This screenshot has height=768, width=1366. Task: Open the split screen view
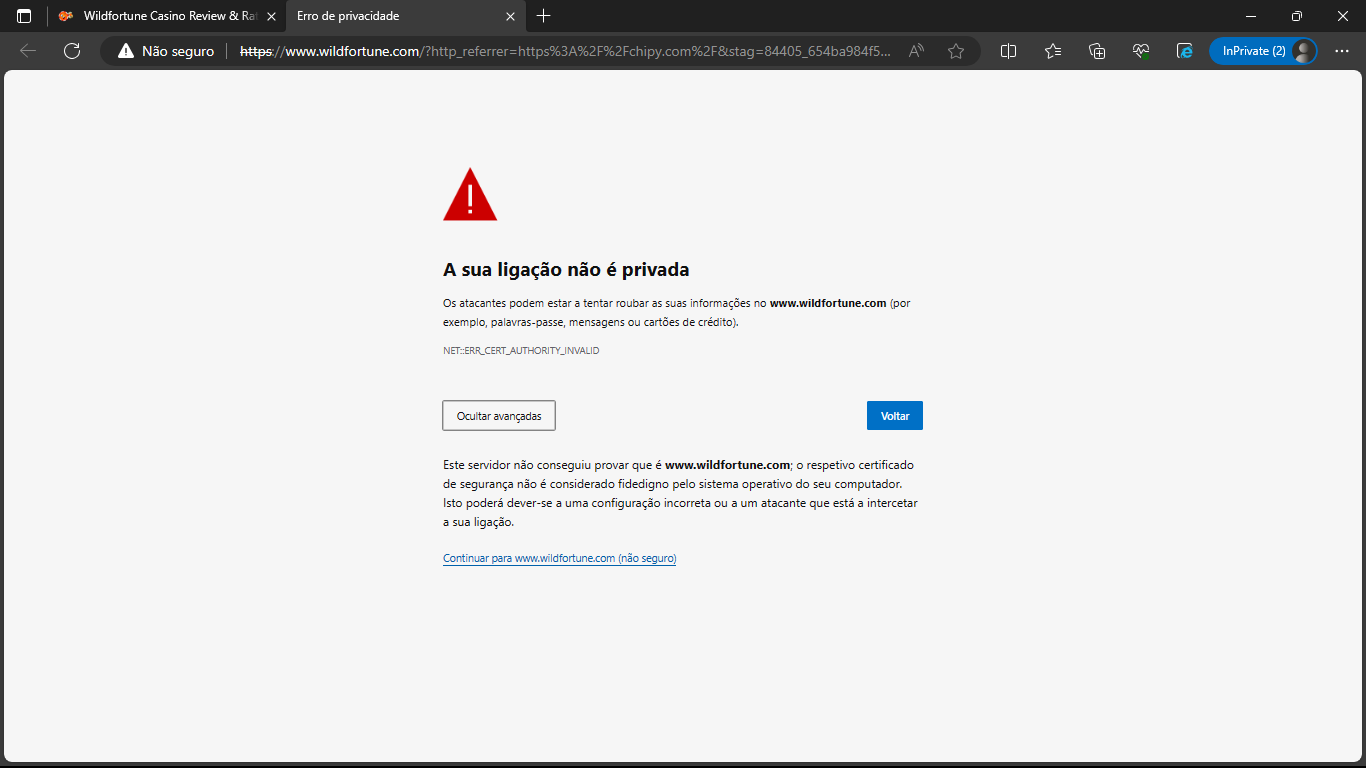(x=1008, y=50)
